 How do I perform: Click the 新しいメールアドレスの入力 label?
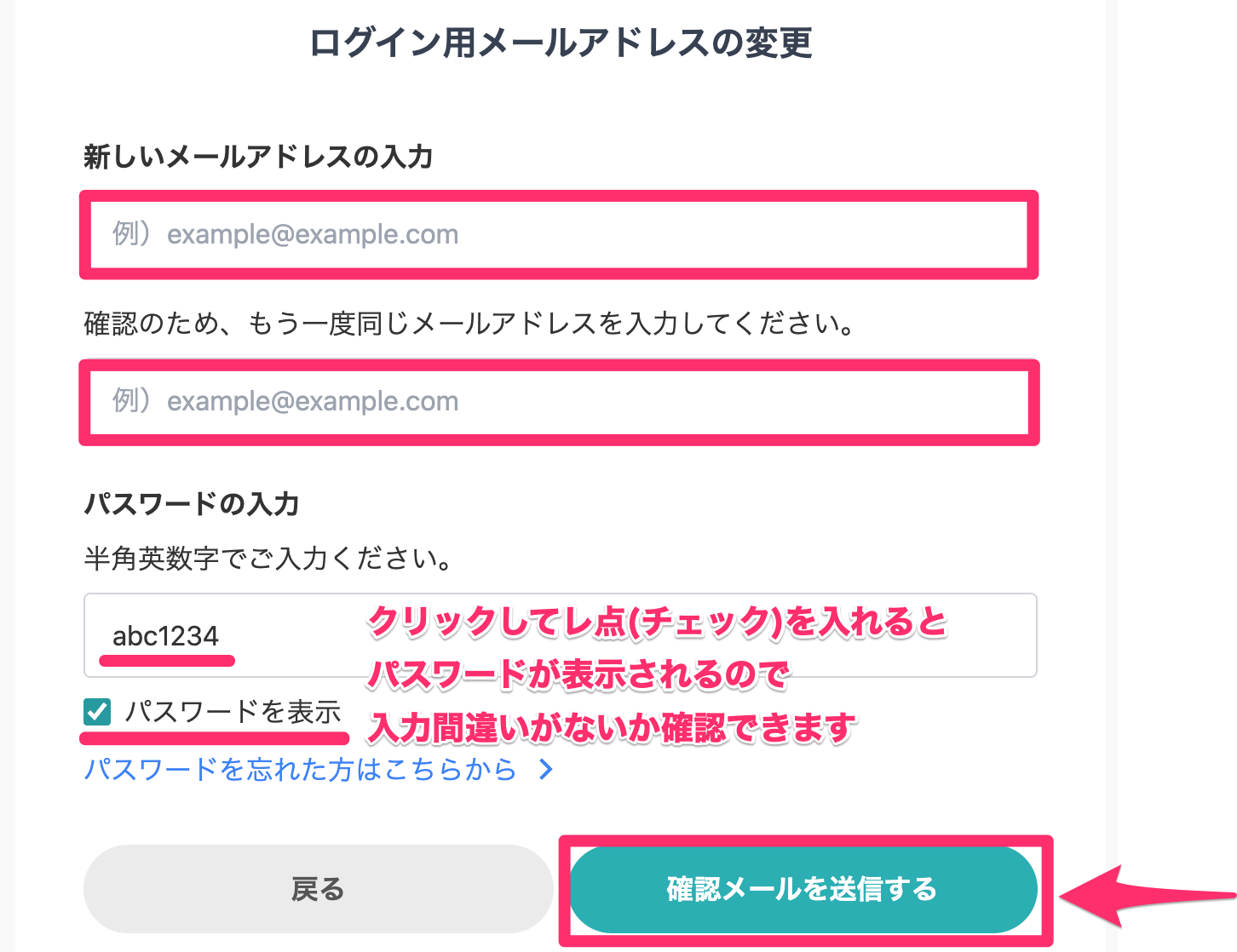tap(258, 157)
